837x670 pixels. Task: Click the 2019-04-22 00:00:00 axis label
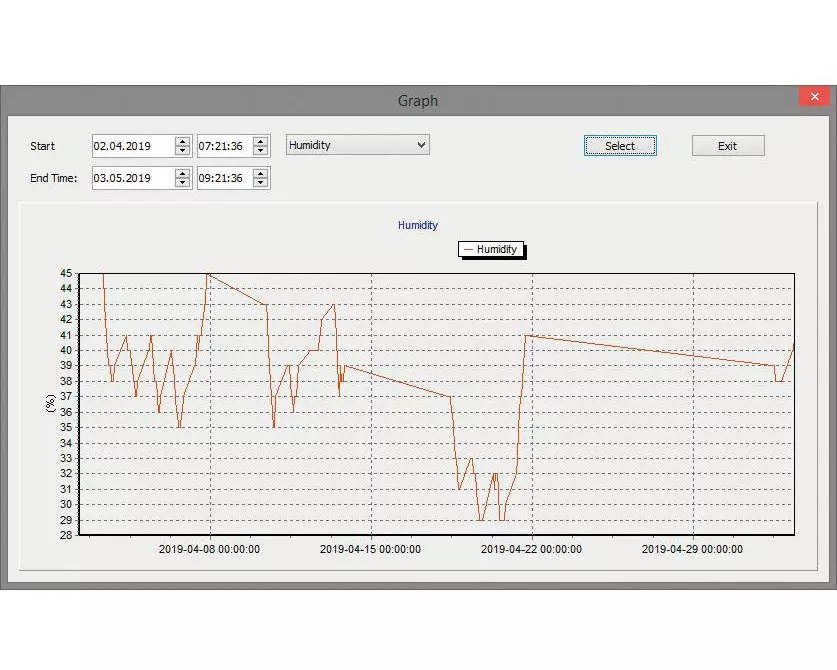coord(532,549)
